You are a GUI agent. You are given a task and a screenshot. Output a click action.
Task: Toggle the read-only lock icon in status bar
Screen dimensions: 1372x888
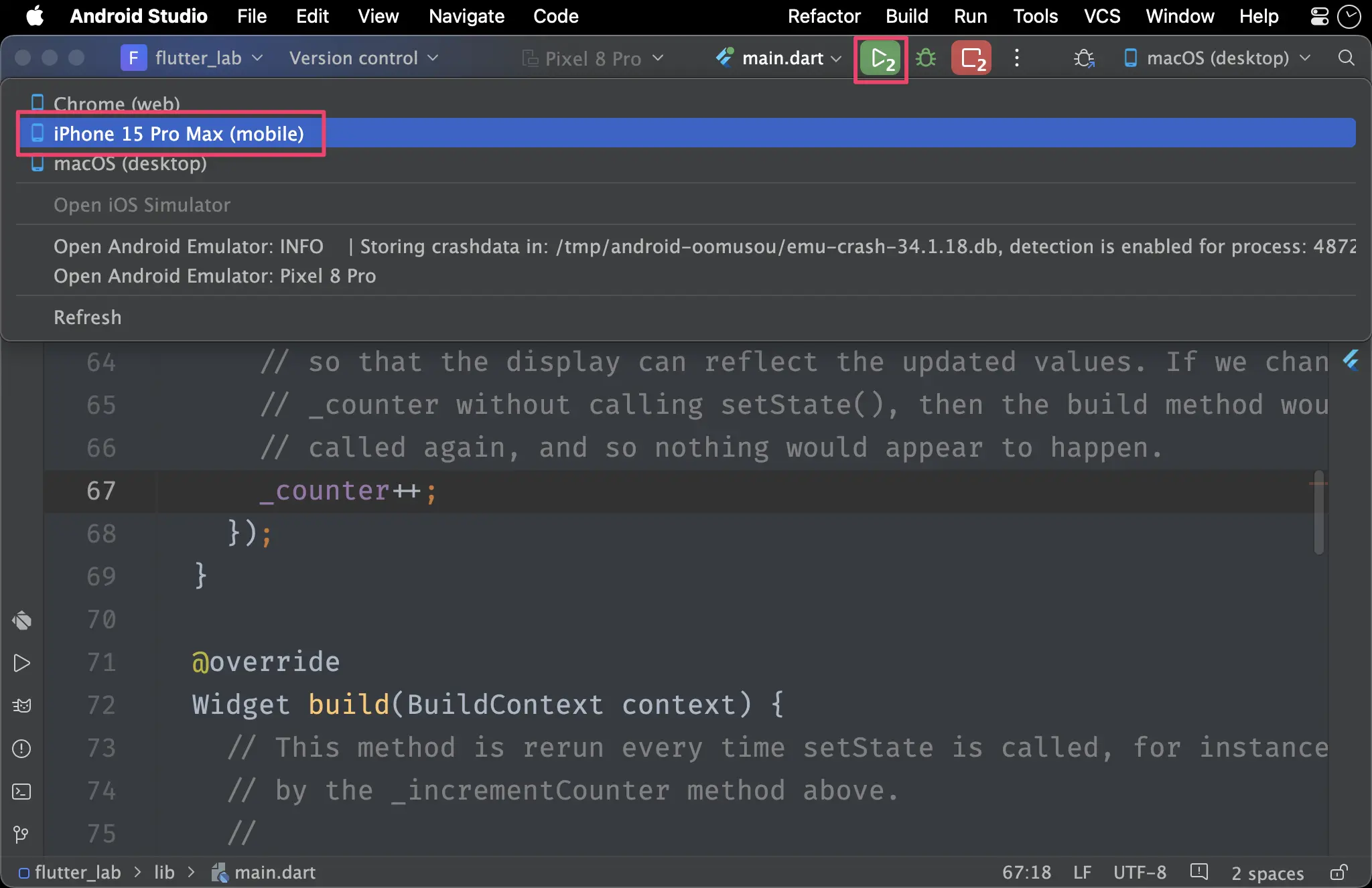point(1339,872)
